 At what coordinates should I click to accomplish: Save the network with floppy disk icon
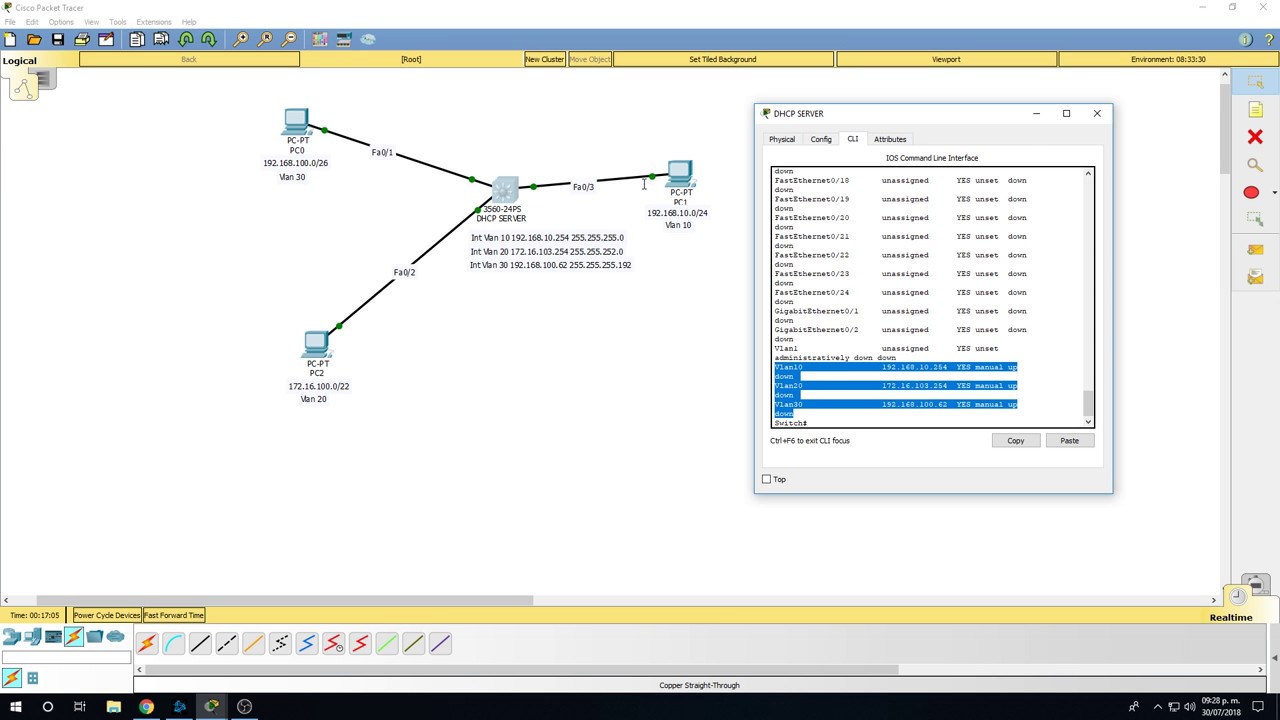coord(58,39)
